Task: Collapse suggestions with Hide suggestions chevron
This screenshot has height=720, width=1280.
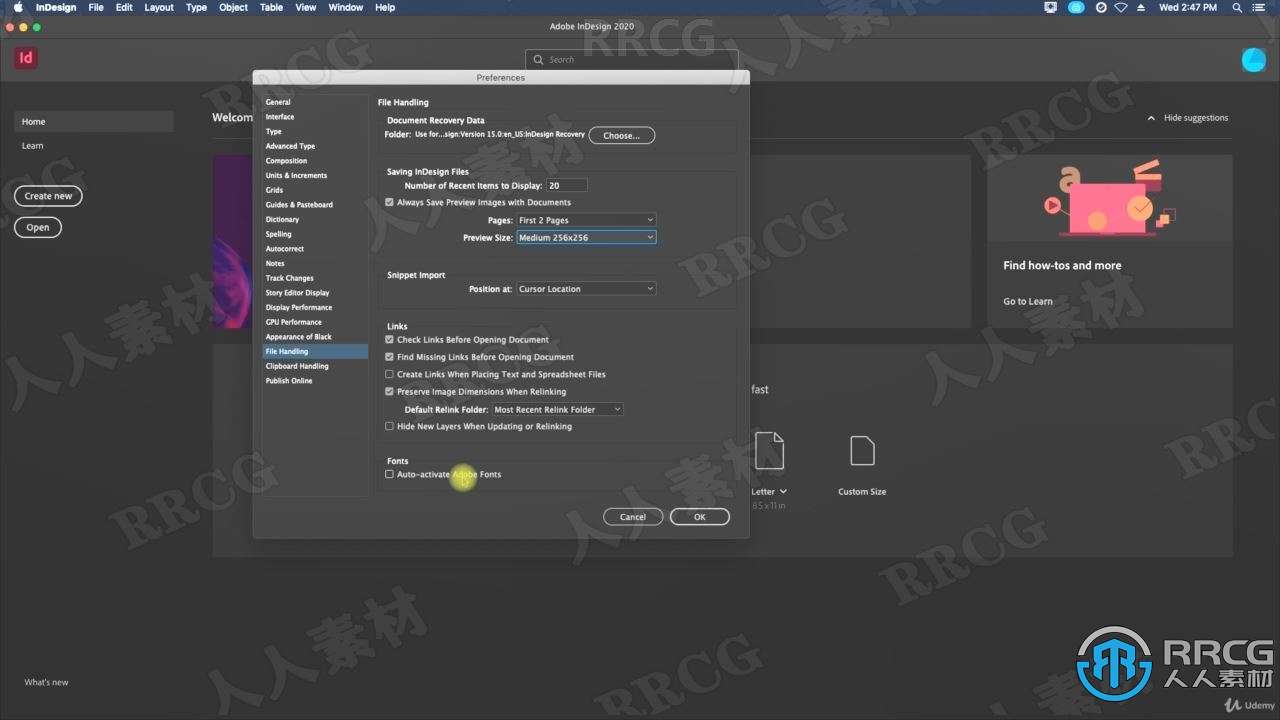Action: (1151, 118)
